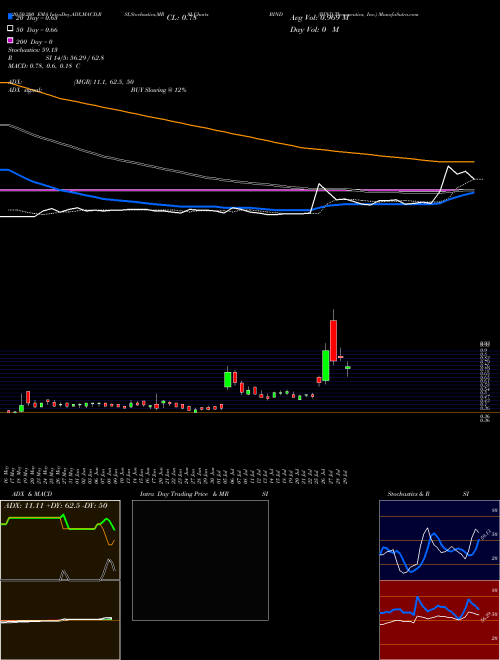Click the red-background RSI chart
The width and height of the screenshot is (500, 660).
[x=439, y=620]
